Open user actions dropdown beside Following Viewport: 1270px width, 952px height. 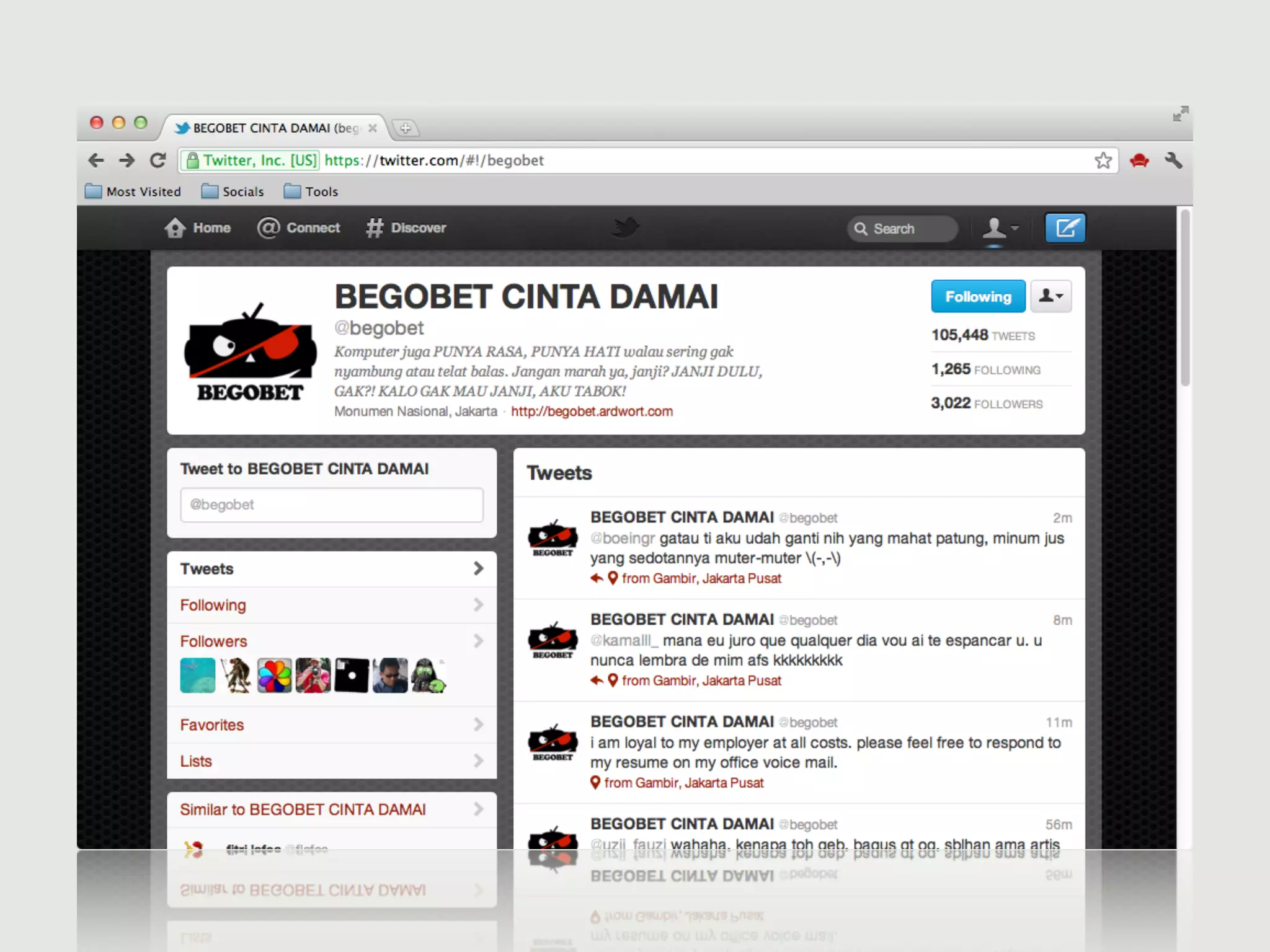coord(1051,296)
